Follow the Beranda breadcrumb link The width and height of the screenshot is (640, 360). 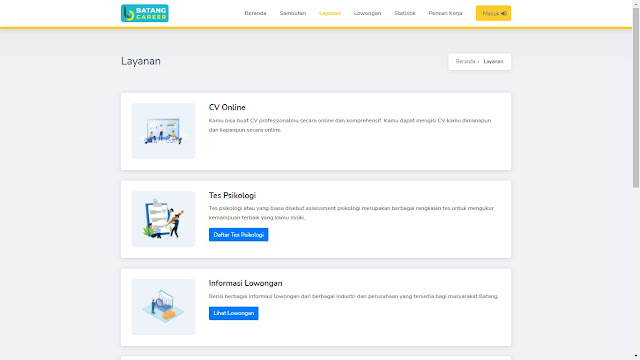point(465,62)
